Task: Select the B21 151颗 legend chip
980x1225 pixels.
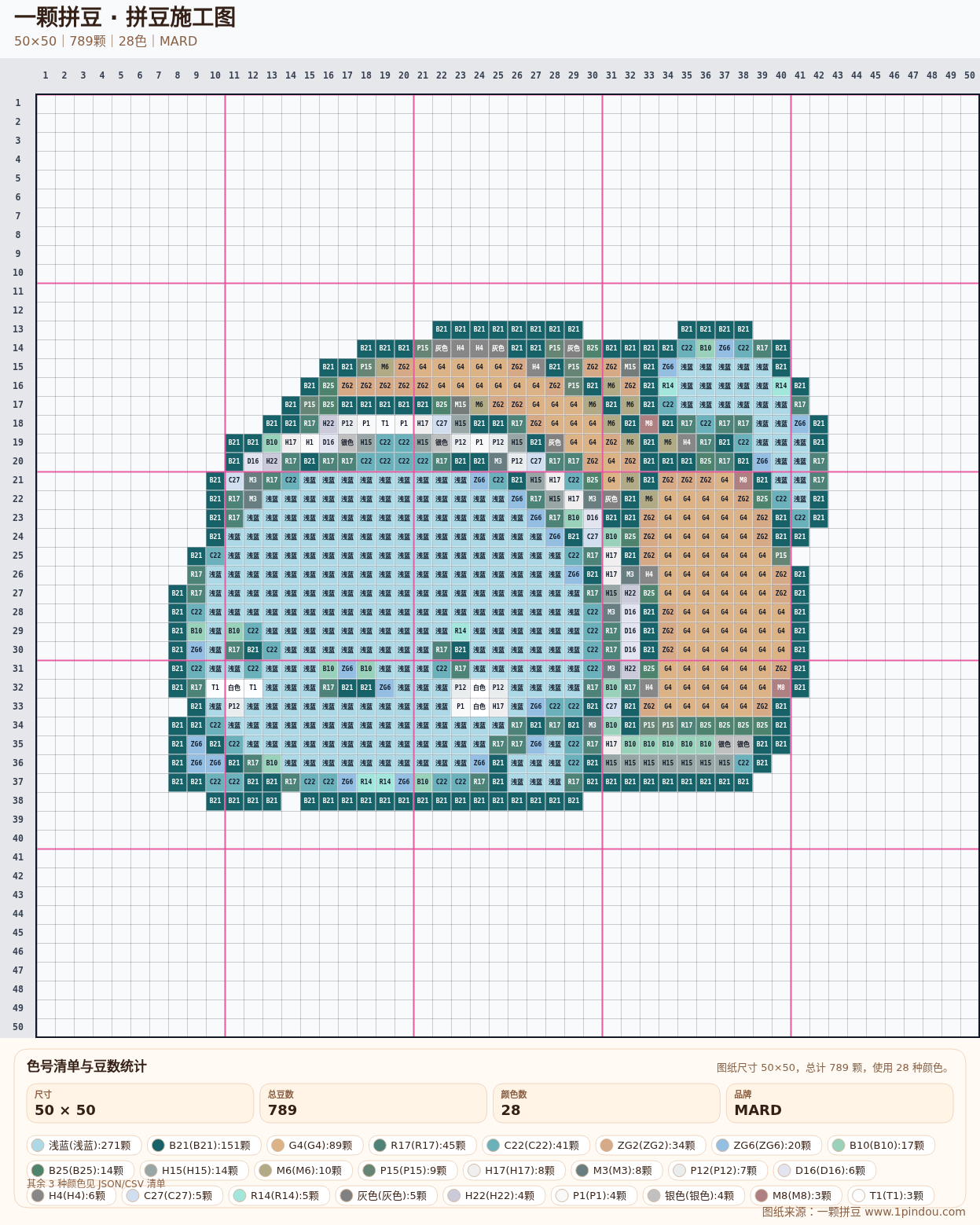Action: coord(204,1145)
